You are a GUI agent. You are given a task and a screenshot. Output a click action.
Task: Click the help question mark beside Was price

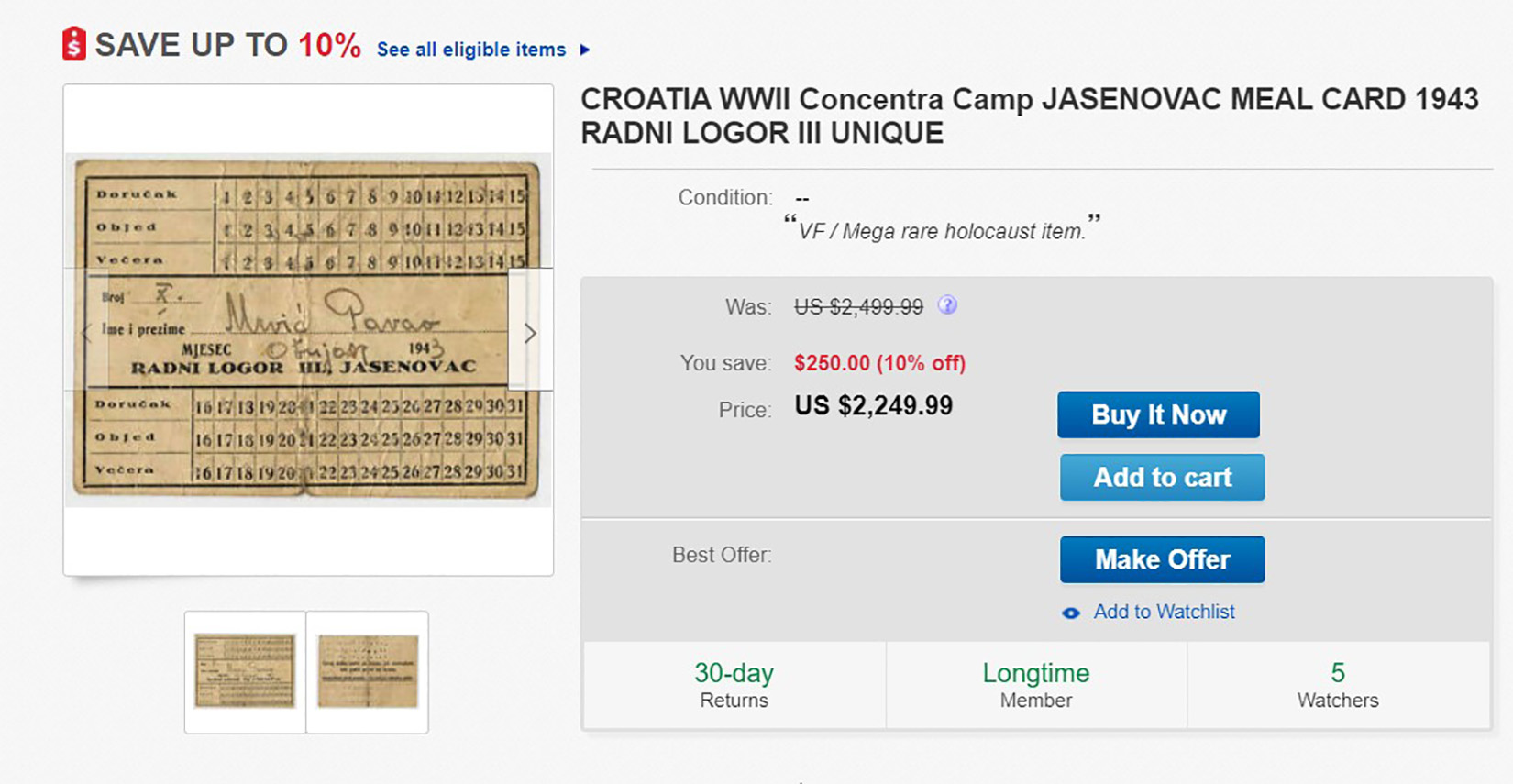[x=947, y=305]
